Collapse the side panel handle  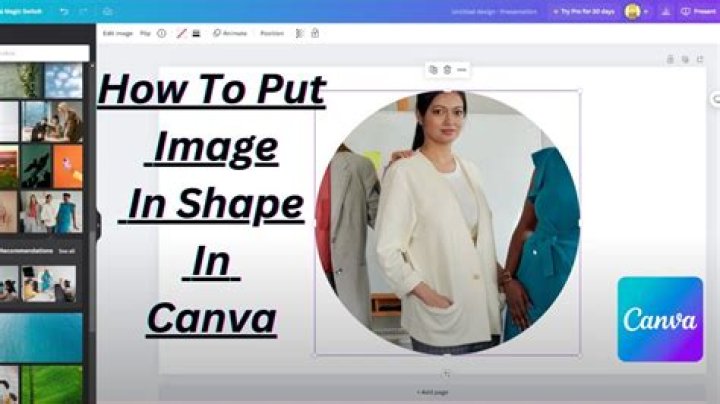98,225
